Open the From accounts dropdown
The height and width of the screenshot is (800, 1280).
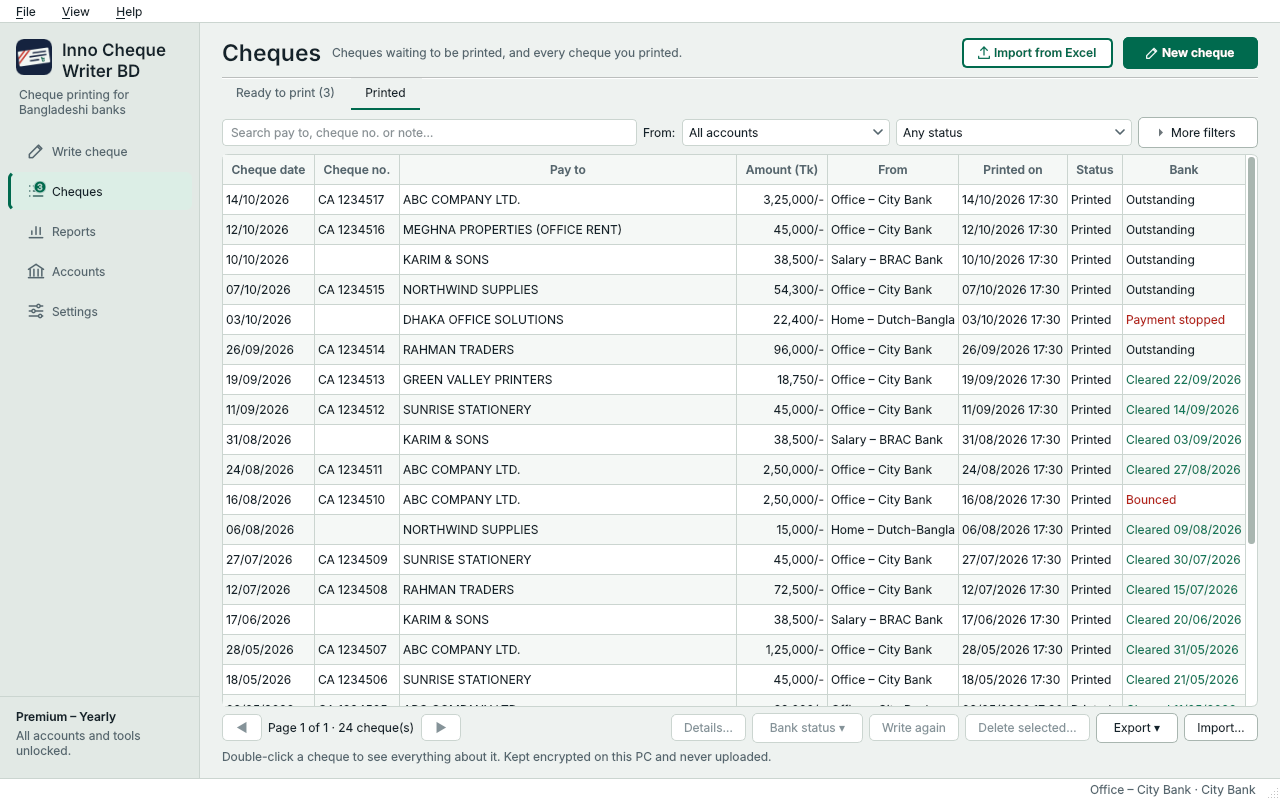tap(786, 133)
